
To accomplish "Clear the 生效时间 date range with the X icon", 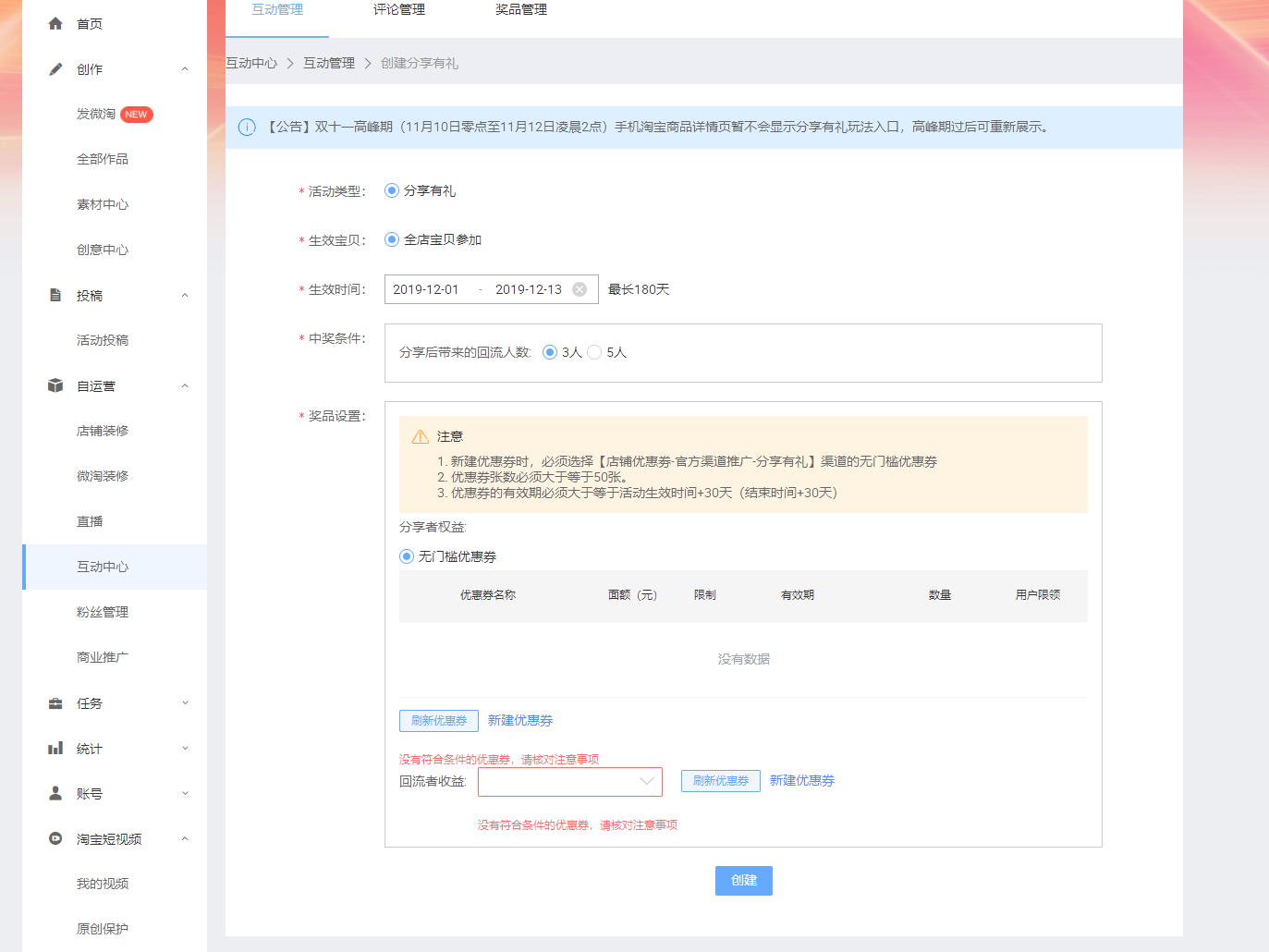I will [580, 289].
